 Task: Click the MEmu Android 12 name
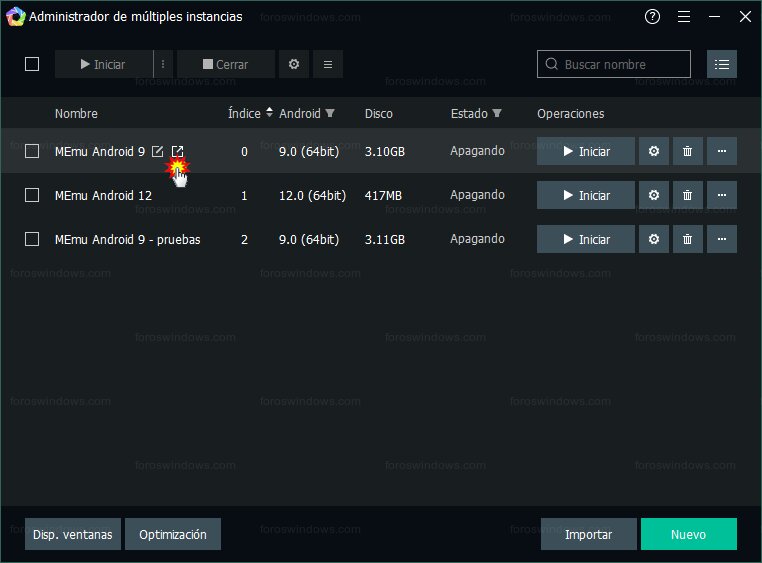tap(104, 195)
